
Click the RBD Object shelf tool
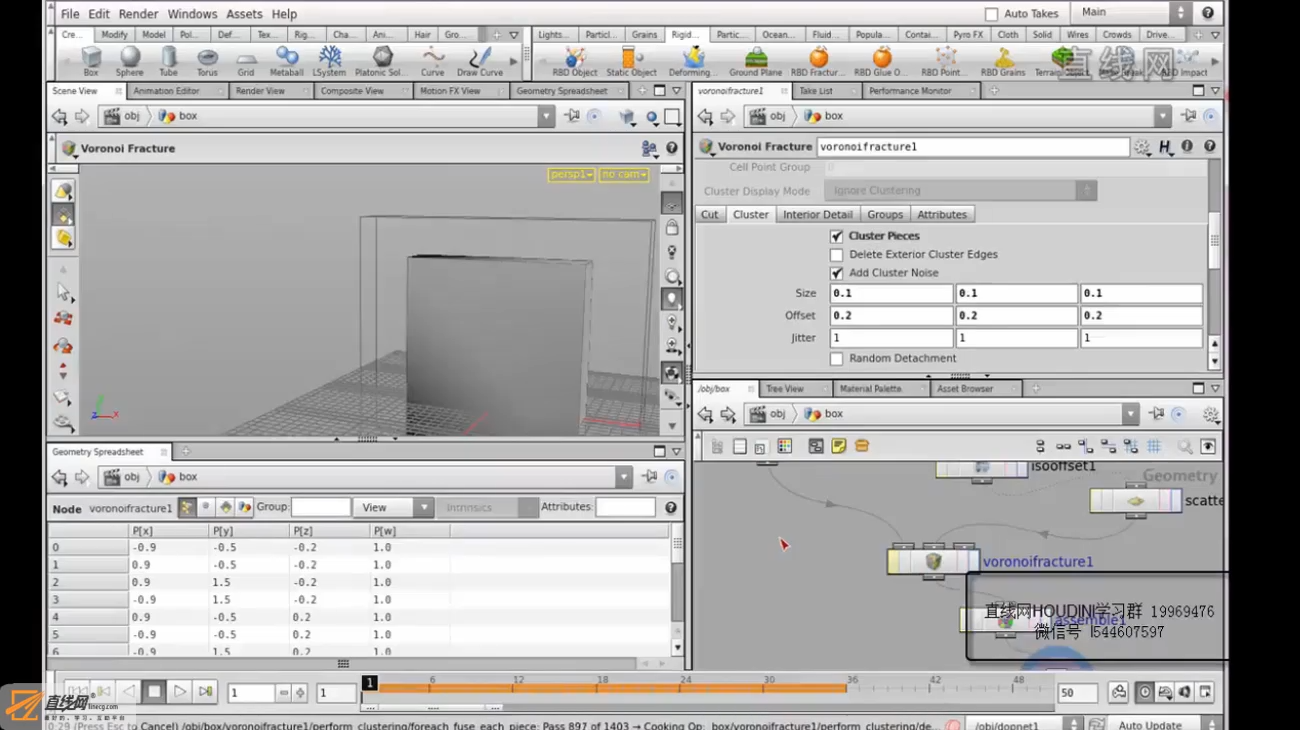pos(575,60)
